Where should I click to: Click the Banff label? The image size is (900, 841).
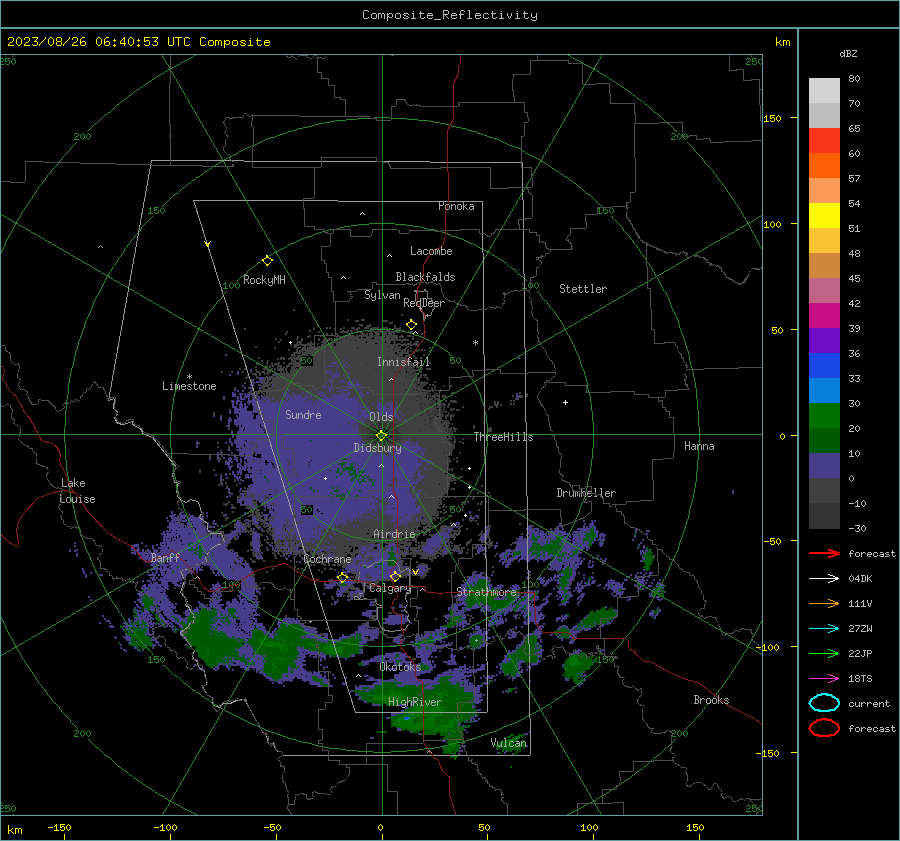(x=165, y=557)
